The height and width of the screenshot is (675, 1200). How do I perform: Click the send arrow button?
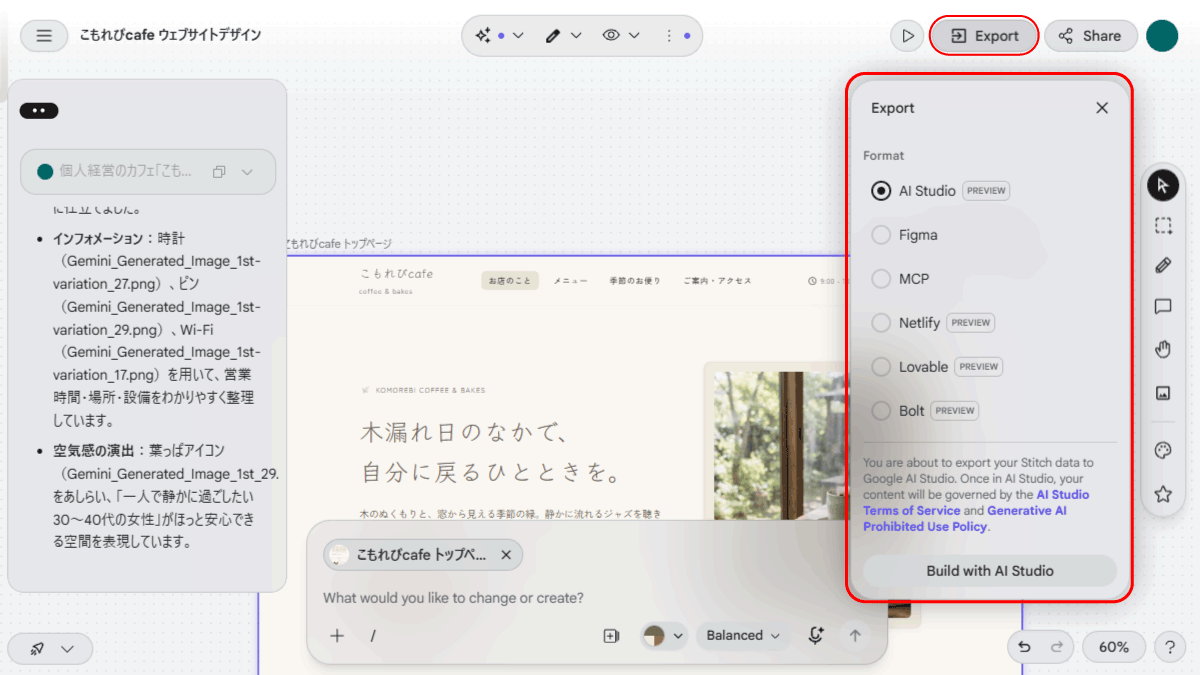pyautogui.click(x=854, y=635)
